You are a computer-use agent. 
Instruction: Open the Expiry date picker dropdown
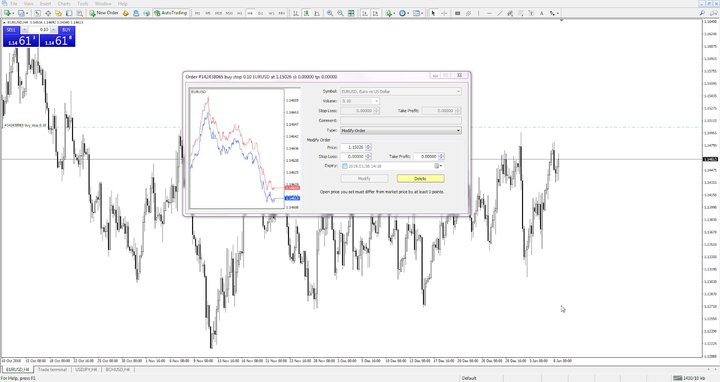pos(439,166)
